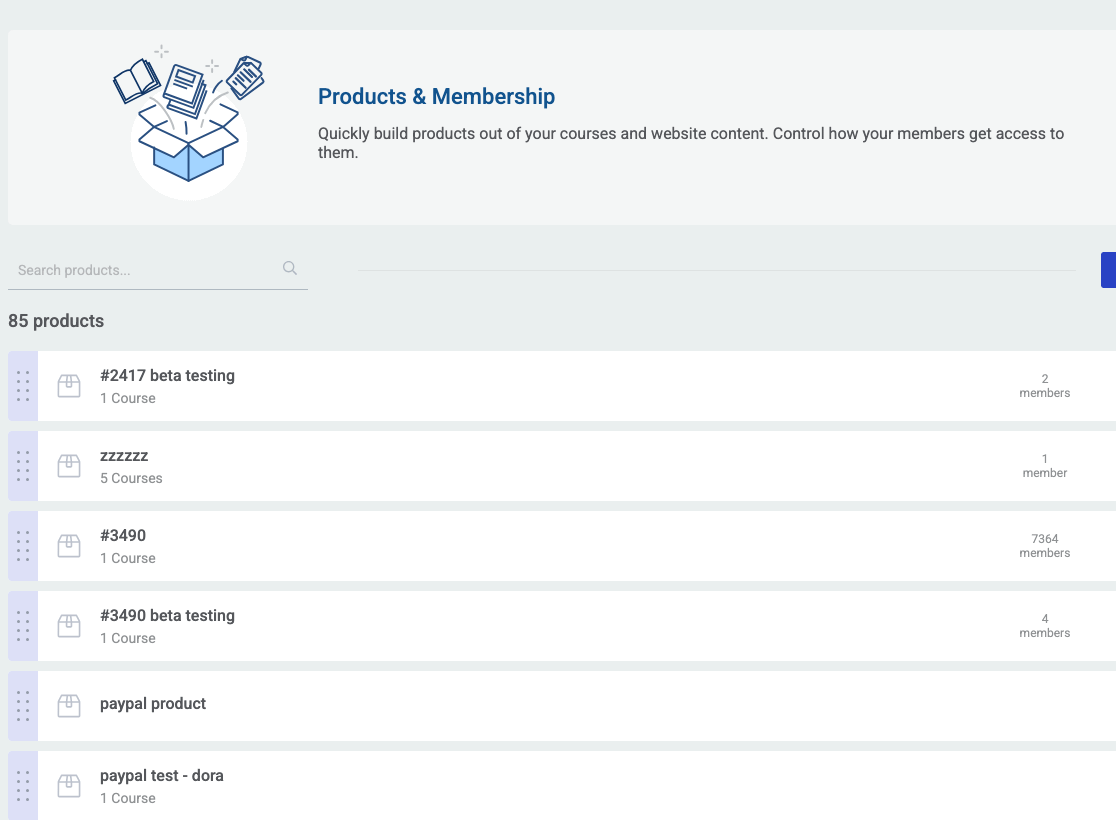Open the #3490 beta testing product
This screenshot has height=820, width=1116.
coord(167,616)
